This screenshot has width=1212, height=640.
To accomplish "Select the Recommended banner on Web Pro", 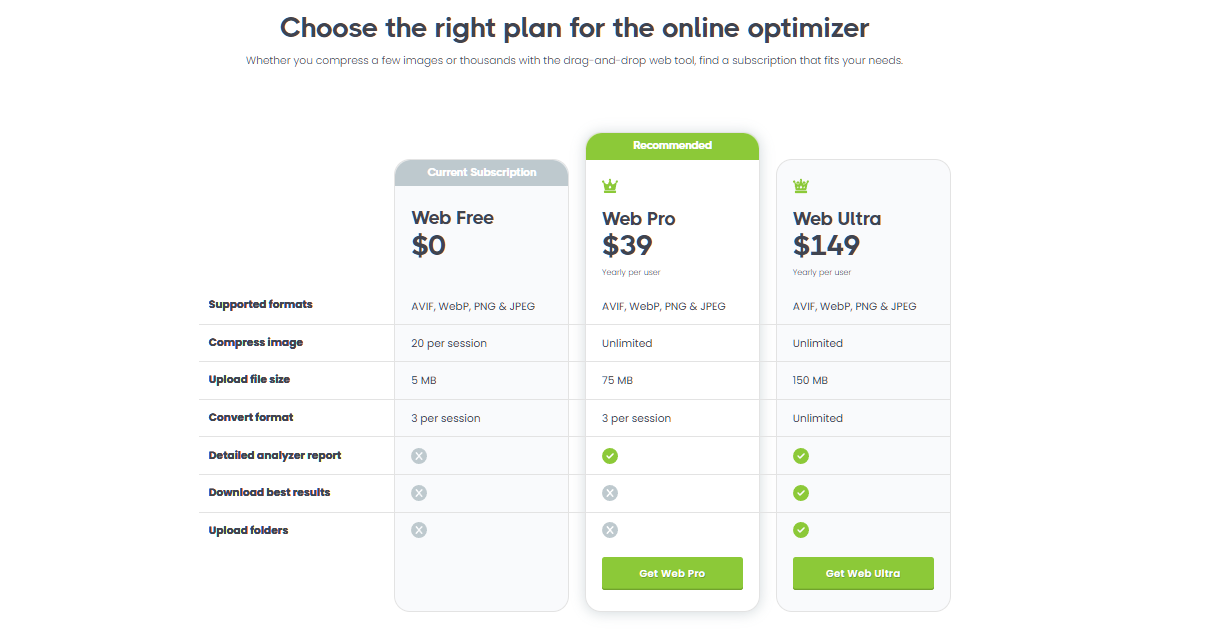I will (x=672, y=146).
